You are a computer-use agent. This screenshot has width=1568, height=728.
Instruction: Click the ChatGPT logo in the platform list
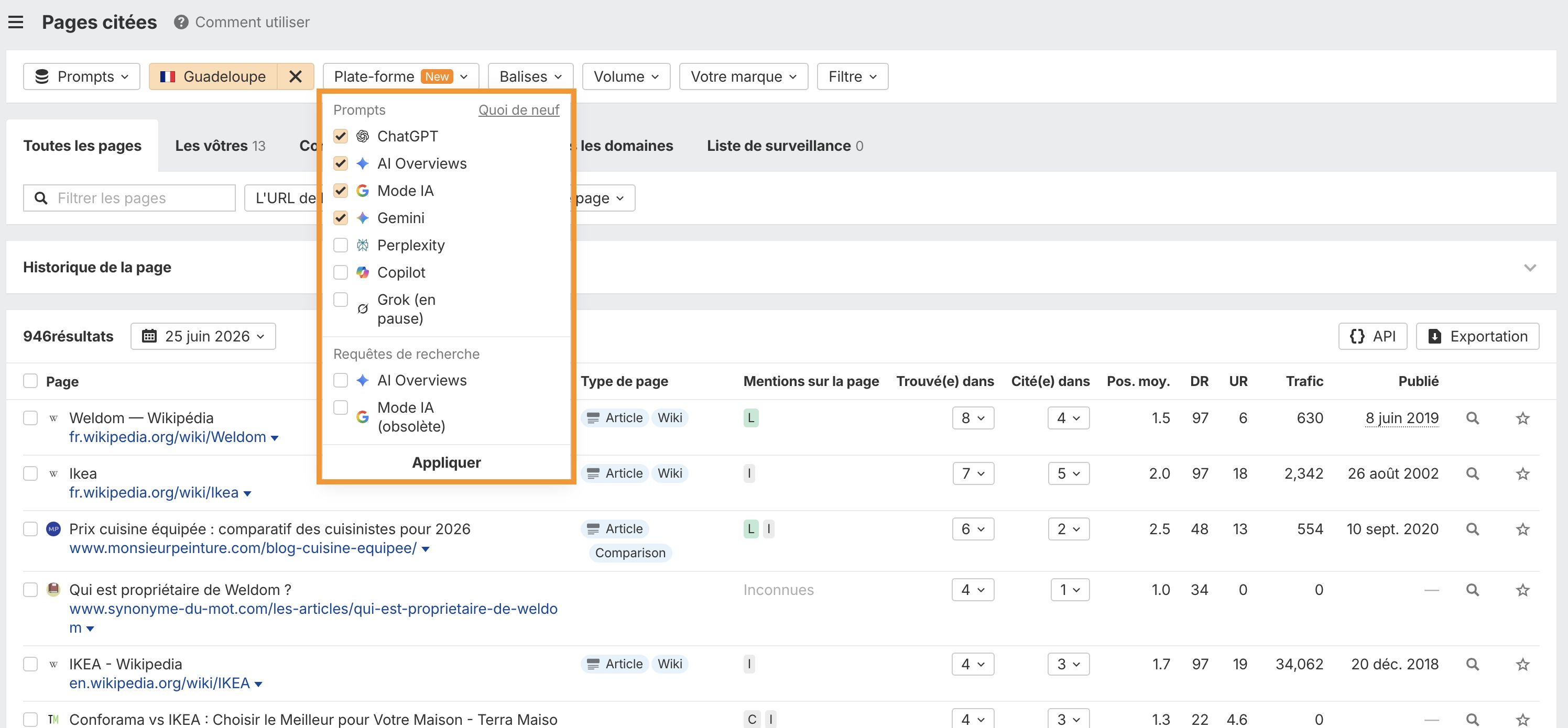coord(363,136)
